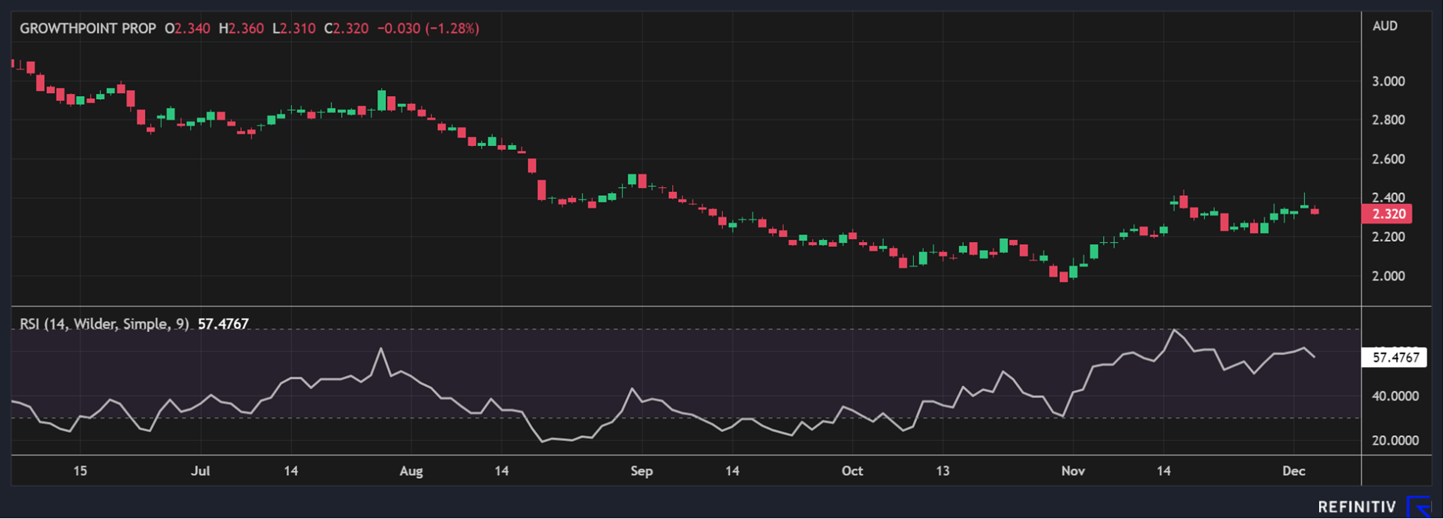Click the AUD currency label
This screenshot has height=519, width=1444.
tap(1386, 27)
